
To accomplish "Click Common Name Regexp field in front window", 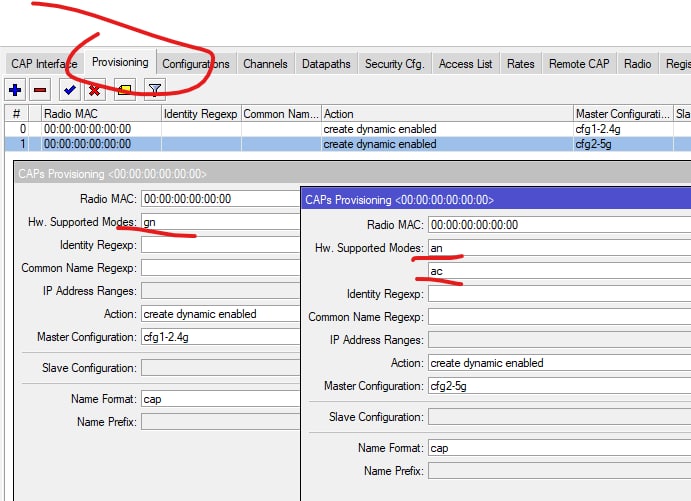I will (x=559, y=316).
